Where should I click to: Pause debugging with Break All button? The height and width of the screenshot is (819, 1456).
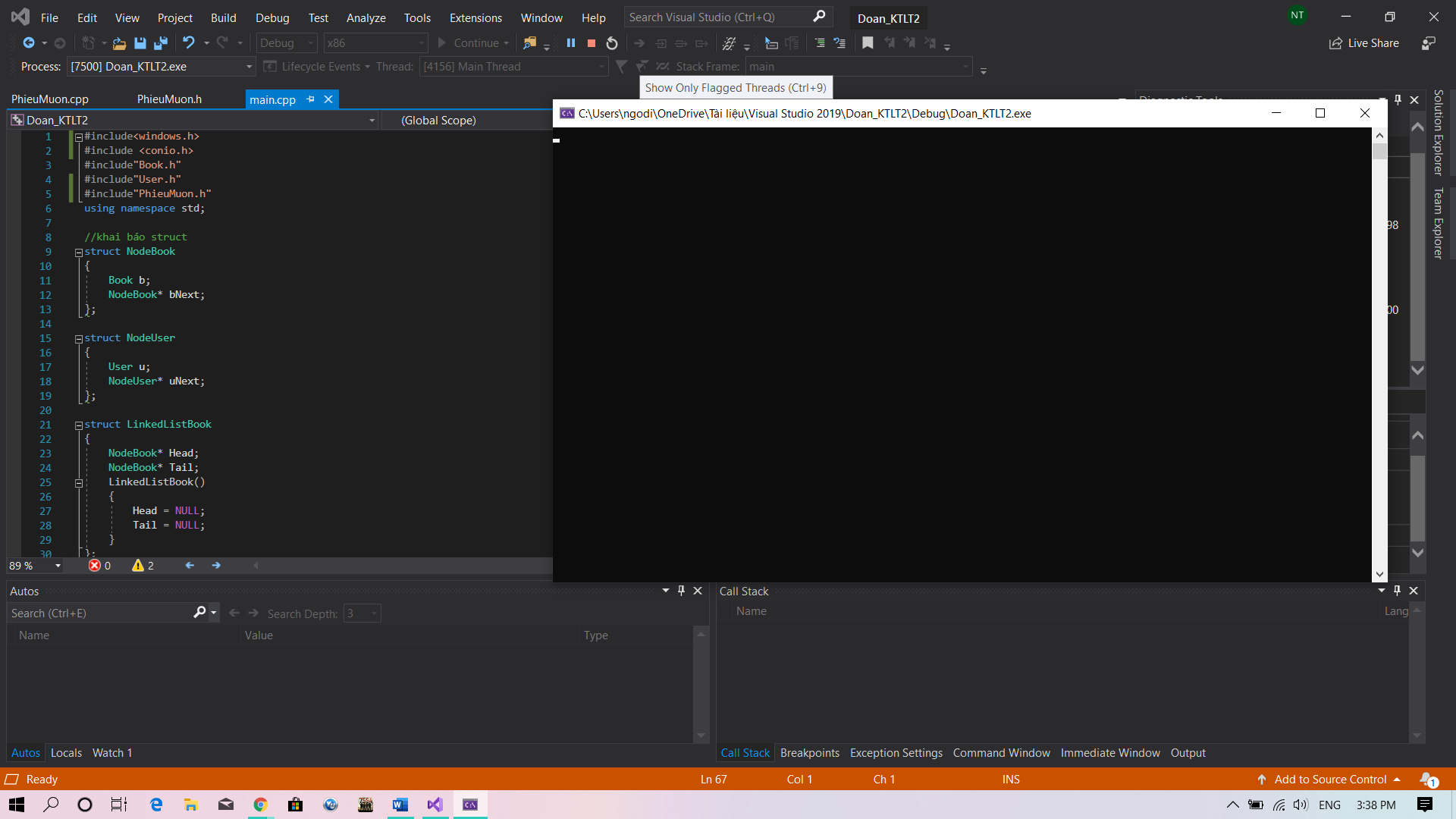(x=571, y=43)
